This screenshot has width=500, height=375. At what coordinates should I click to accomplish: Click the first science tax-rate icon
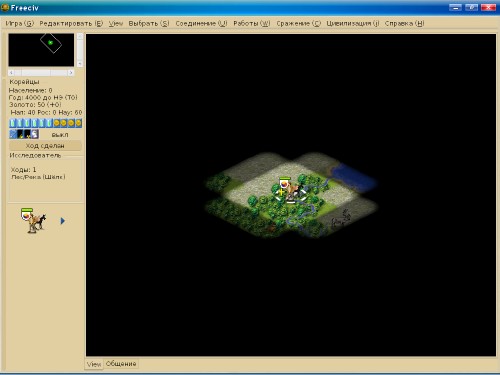13,123
